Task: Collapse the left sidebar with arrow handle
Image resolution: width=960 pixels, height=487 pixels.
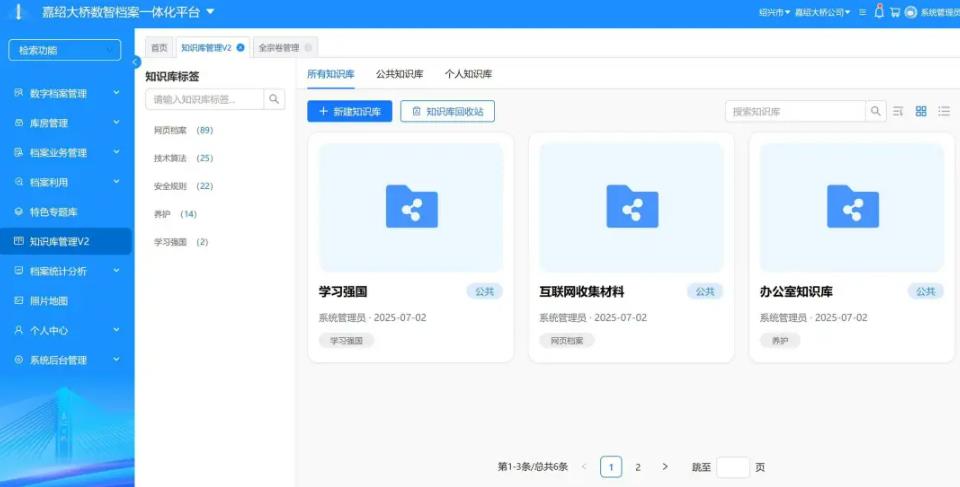Action: 136,62
